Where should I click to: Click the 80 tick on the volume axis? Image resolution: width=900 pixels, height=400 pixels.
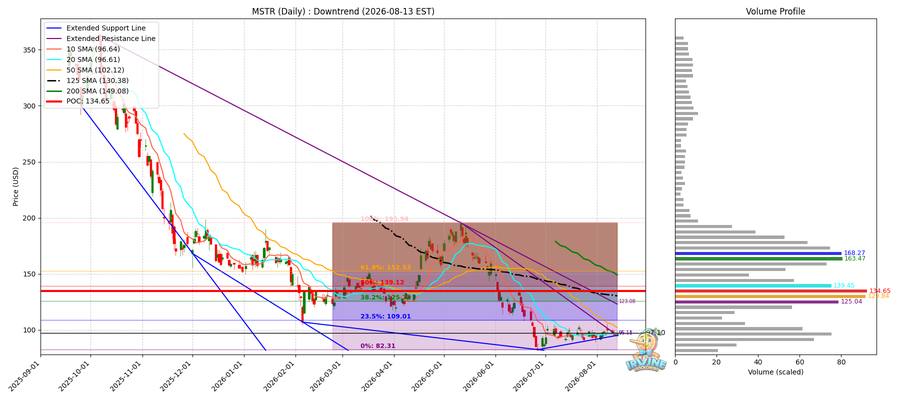pos(841,362)
